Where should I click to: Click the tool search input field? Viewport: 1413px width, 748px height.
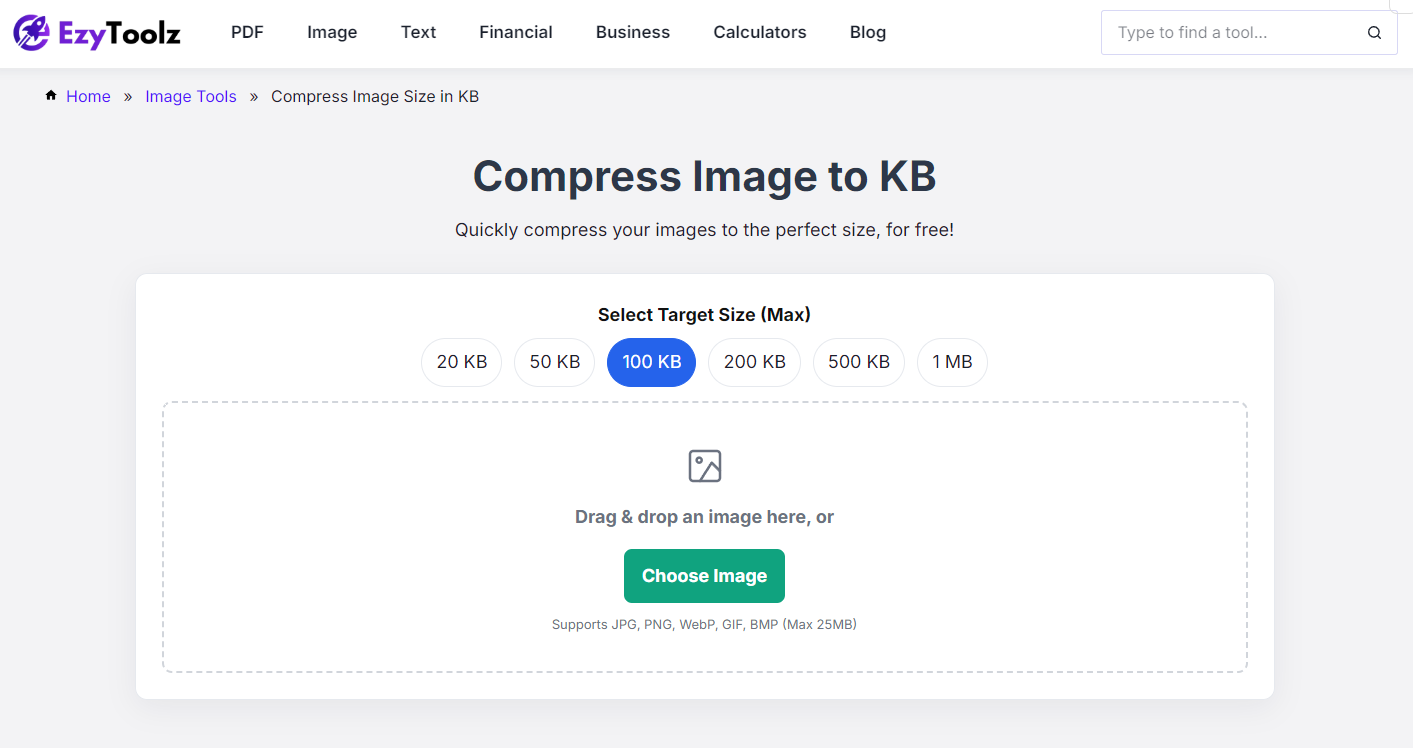[1230, 32]
